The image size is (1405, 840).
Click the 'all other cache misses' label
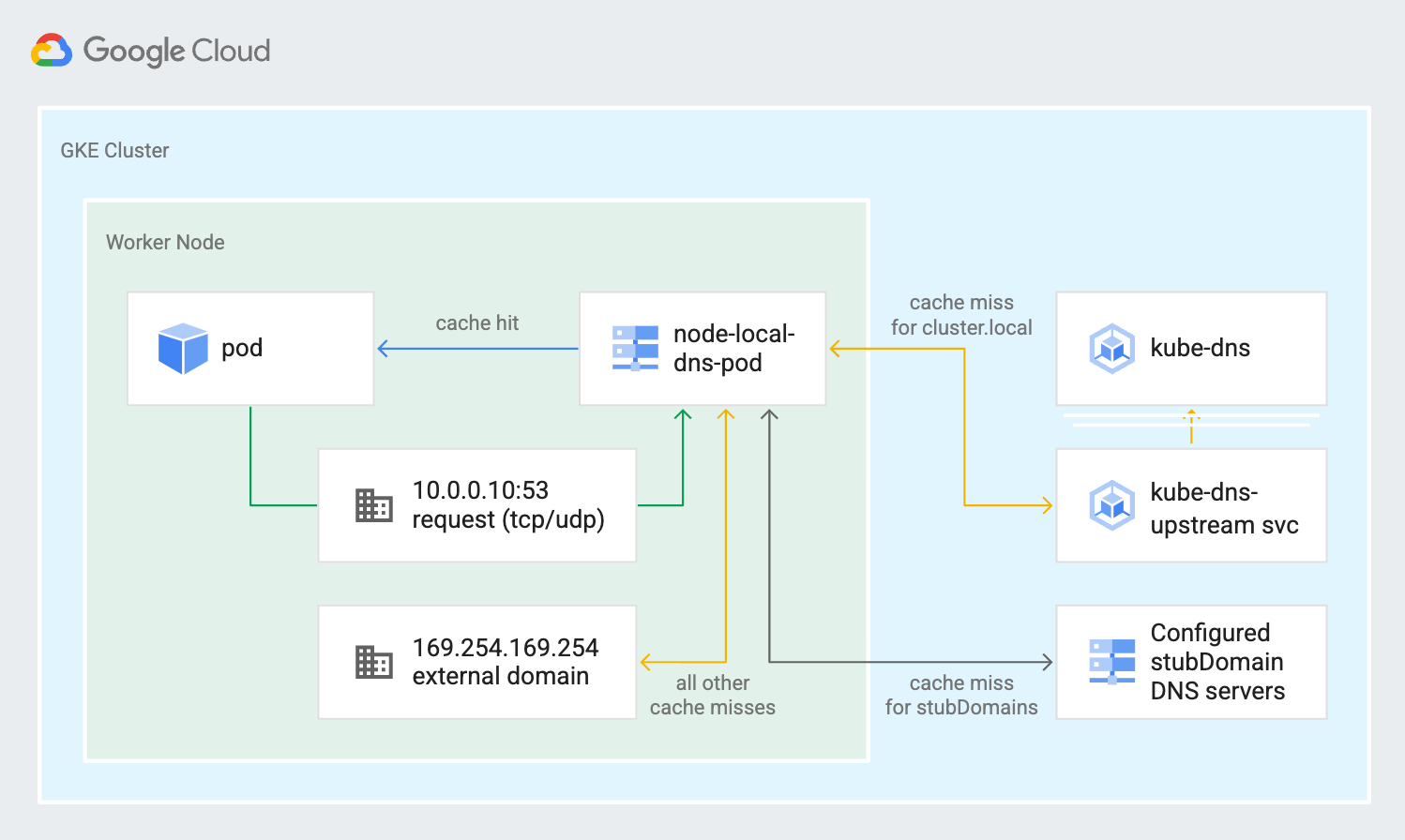click(x=713, y=696)
